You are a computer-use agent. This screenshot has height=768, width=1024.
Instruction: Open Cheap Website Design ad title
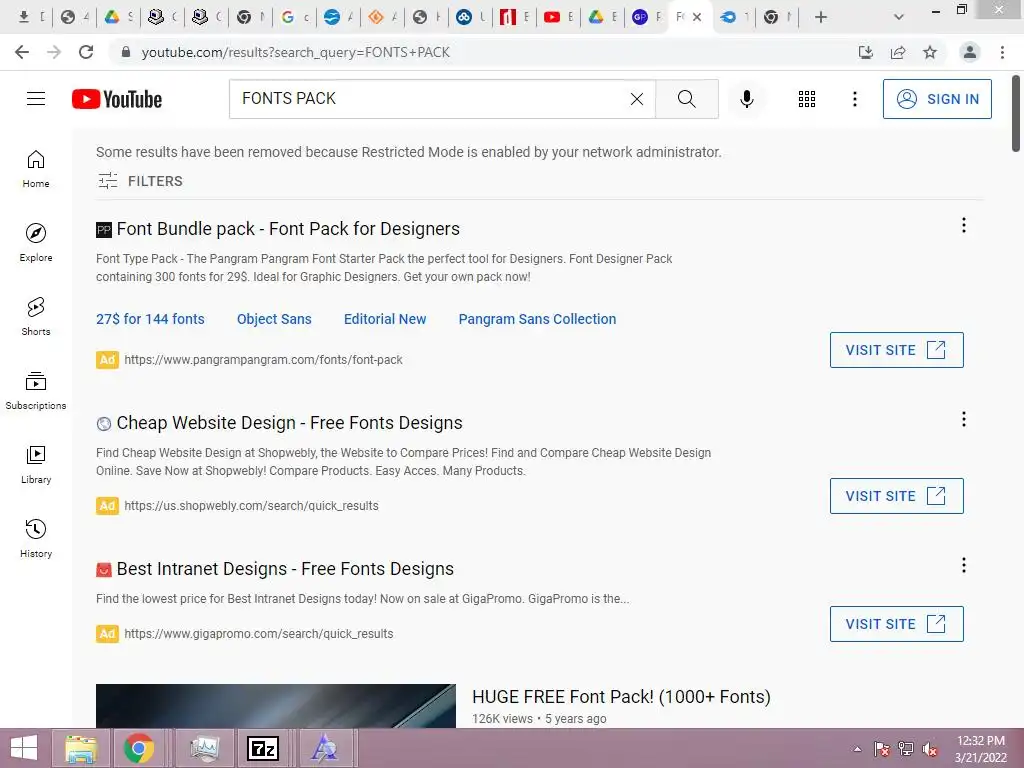[x=289, y=423]
